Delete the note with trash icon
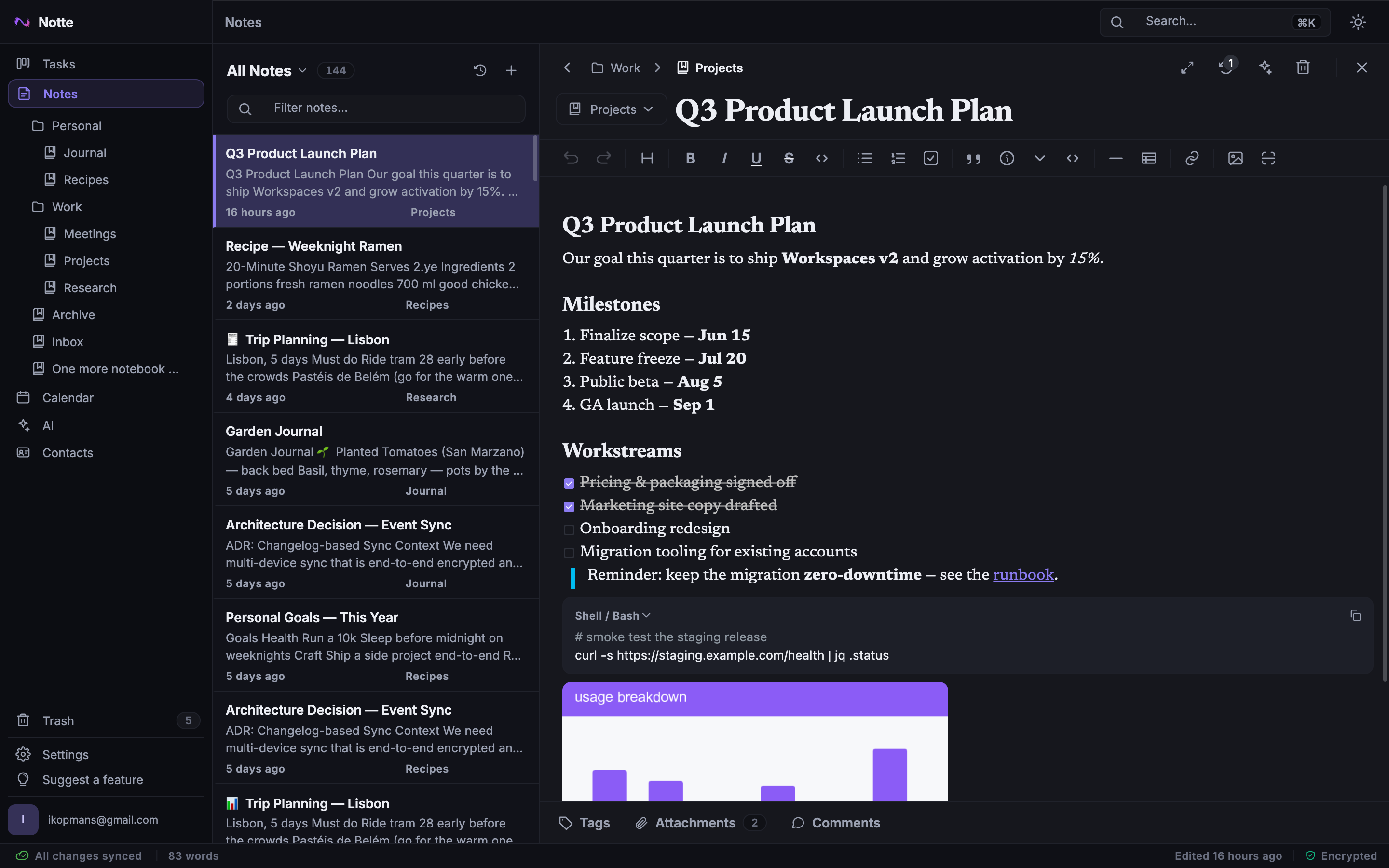This screenshot has height=868, width=1389. (1303, 68)
